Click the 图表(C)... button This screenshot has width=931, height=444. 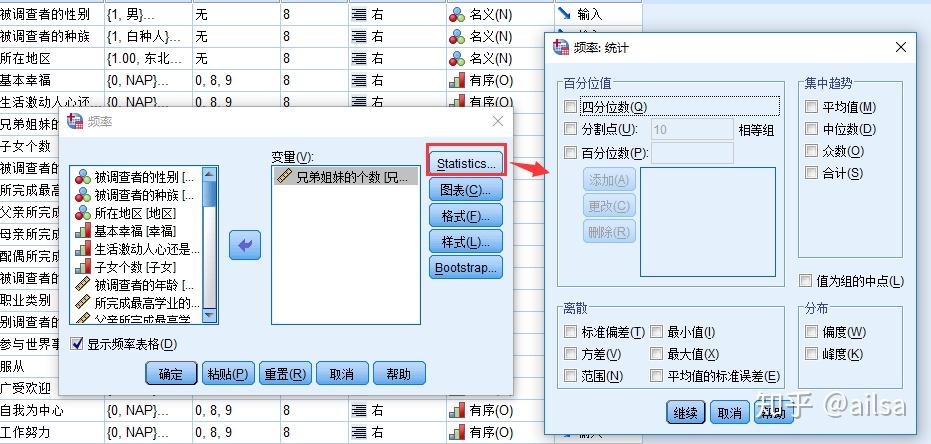click(466, 189)
